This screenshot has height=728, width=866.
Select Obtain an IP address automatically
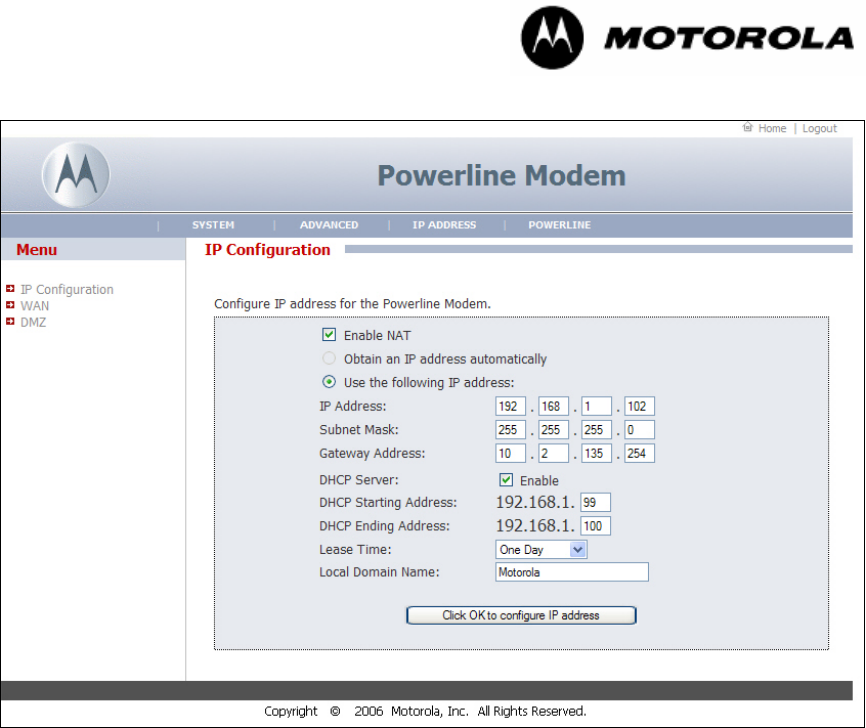click(x=329, y=358)
